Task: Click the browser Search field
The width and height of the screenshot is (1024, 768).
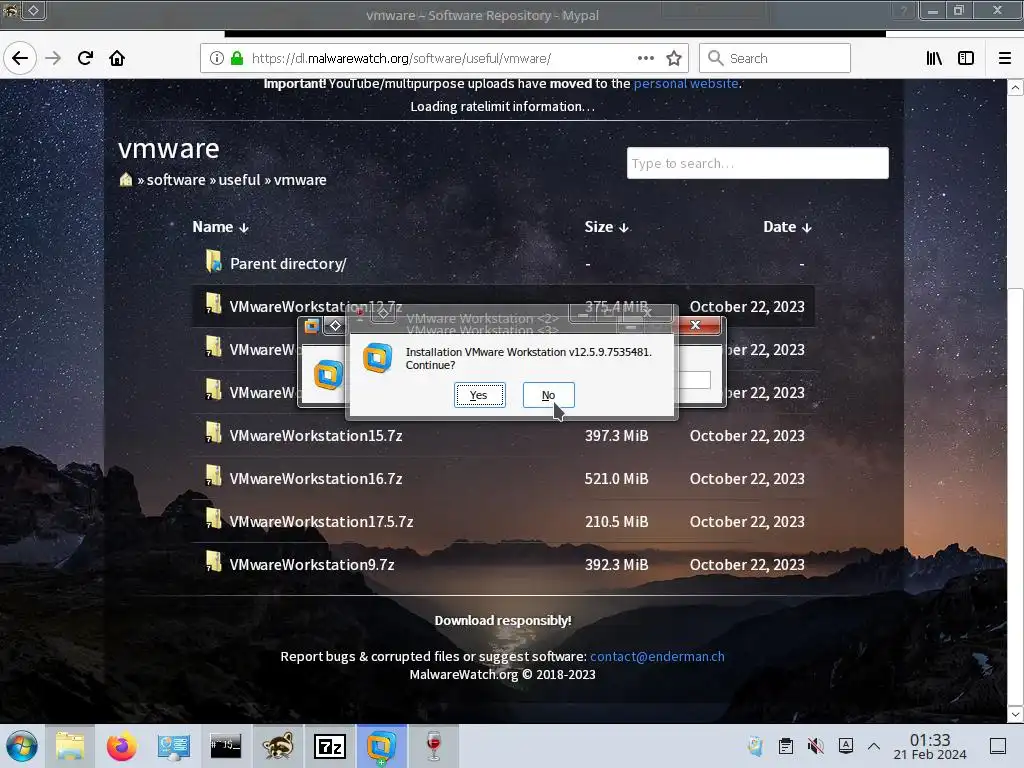Action: point(775,58)
